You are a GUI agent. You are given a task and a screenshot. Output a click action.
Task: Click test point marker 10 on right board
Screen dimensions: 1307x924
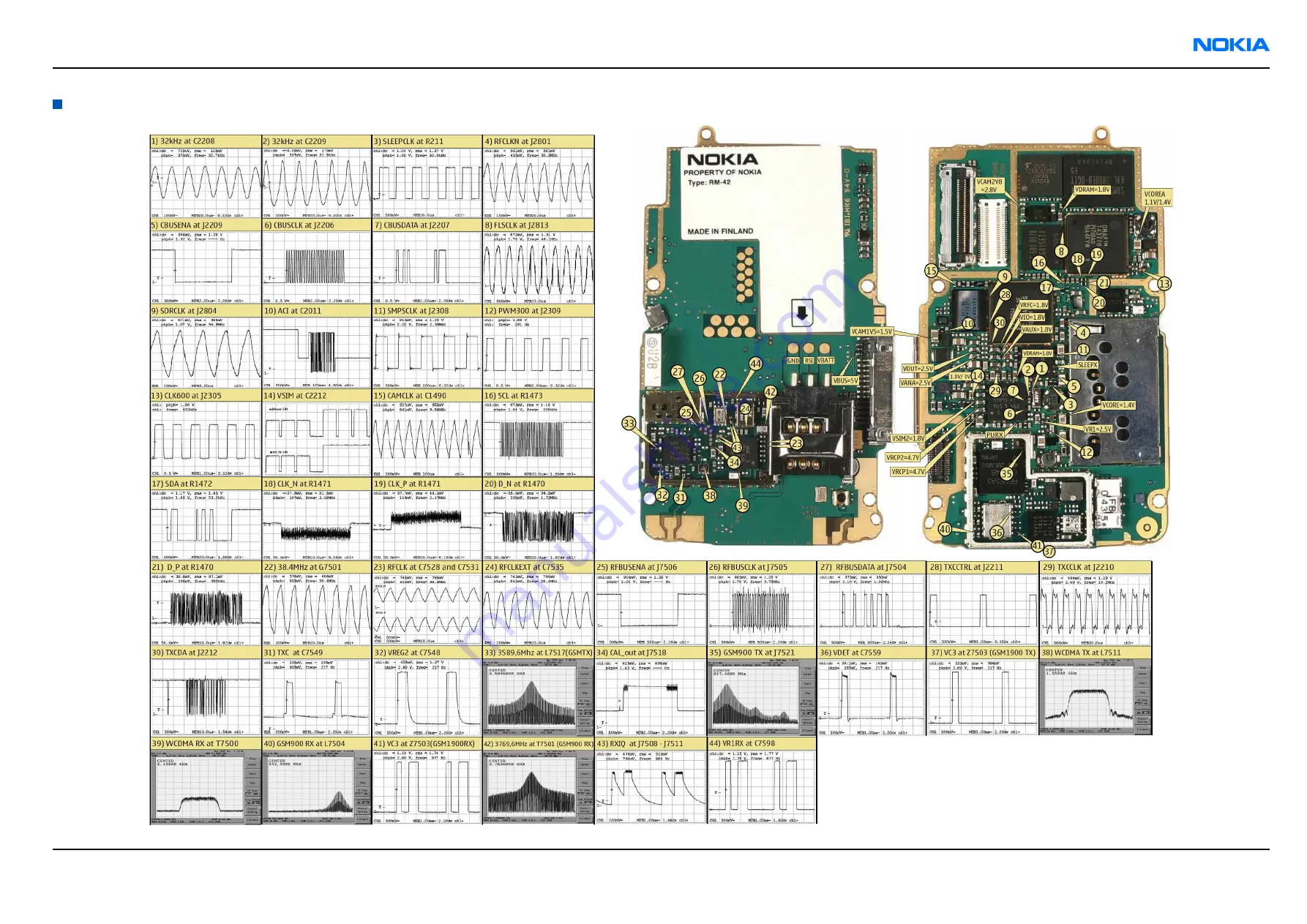coord(968,323)
